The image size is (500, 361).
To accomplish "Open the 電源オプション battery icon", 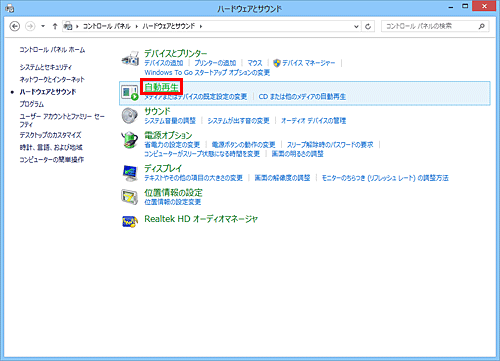I will [x=130, y=140].
